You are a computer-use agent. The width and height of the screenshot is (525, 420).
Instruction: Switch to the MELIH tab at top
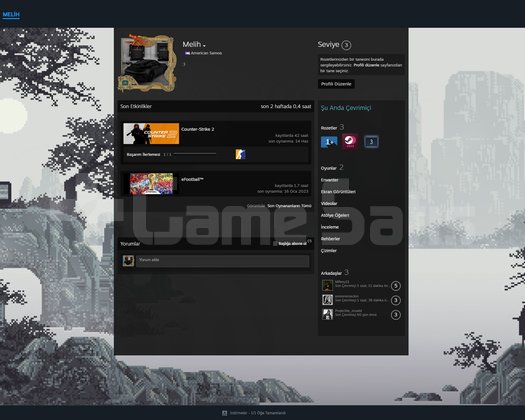[x=11, y=14]
